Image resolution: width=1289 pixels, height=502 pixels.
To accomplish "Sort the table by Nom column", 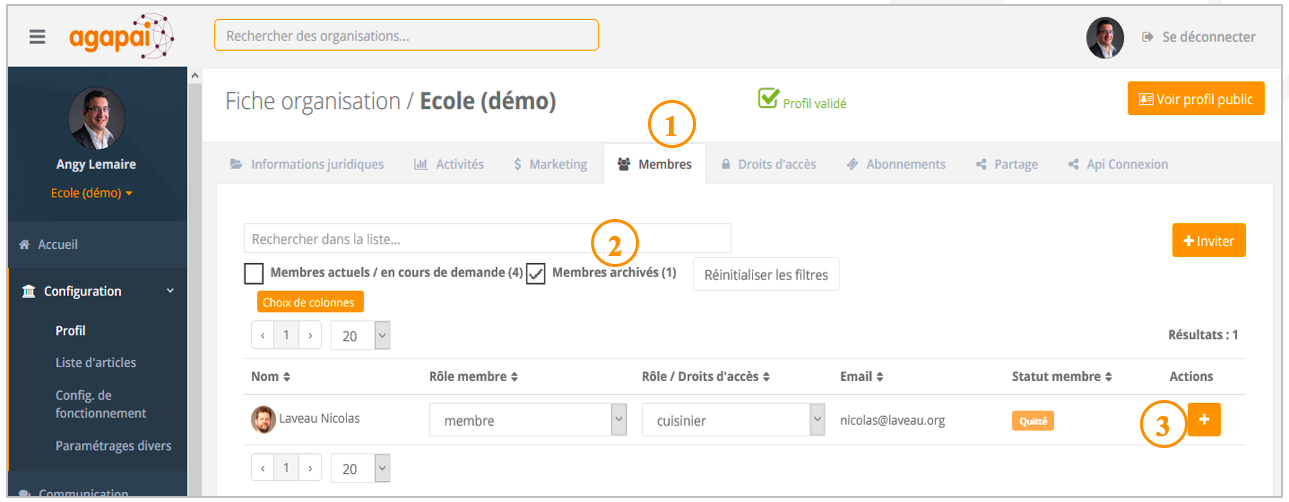I will [270, 376].
